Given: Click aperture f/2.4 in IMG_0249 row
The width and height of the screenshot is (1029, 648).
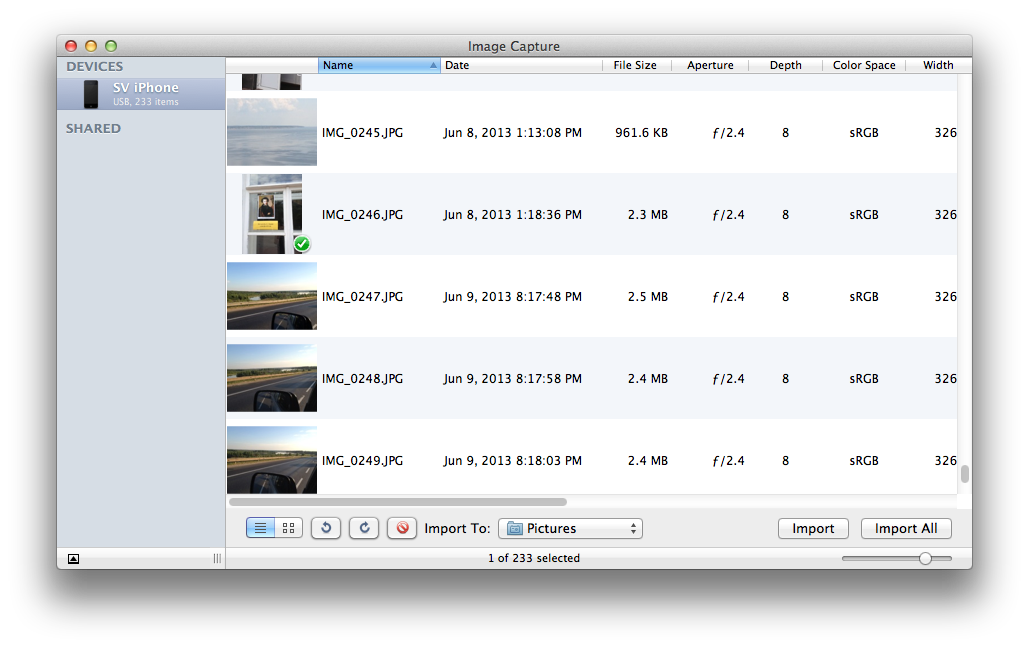Looking at the screenshot, I should 728,461.
